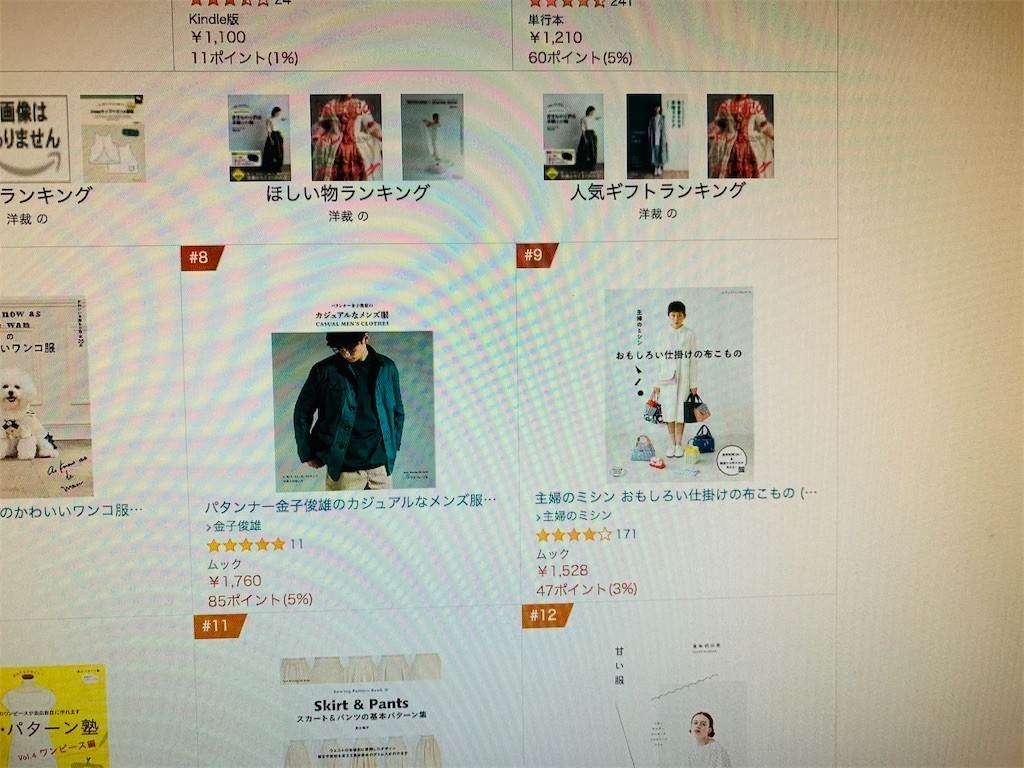Open five-star rating of men's clothes book
This screenshot has width=1024, height=768.
(x=246, y=545)
